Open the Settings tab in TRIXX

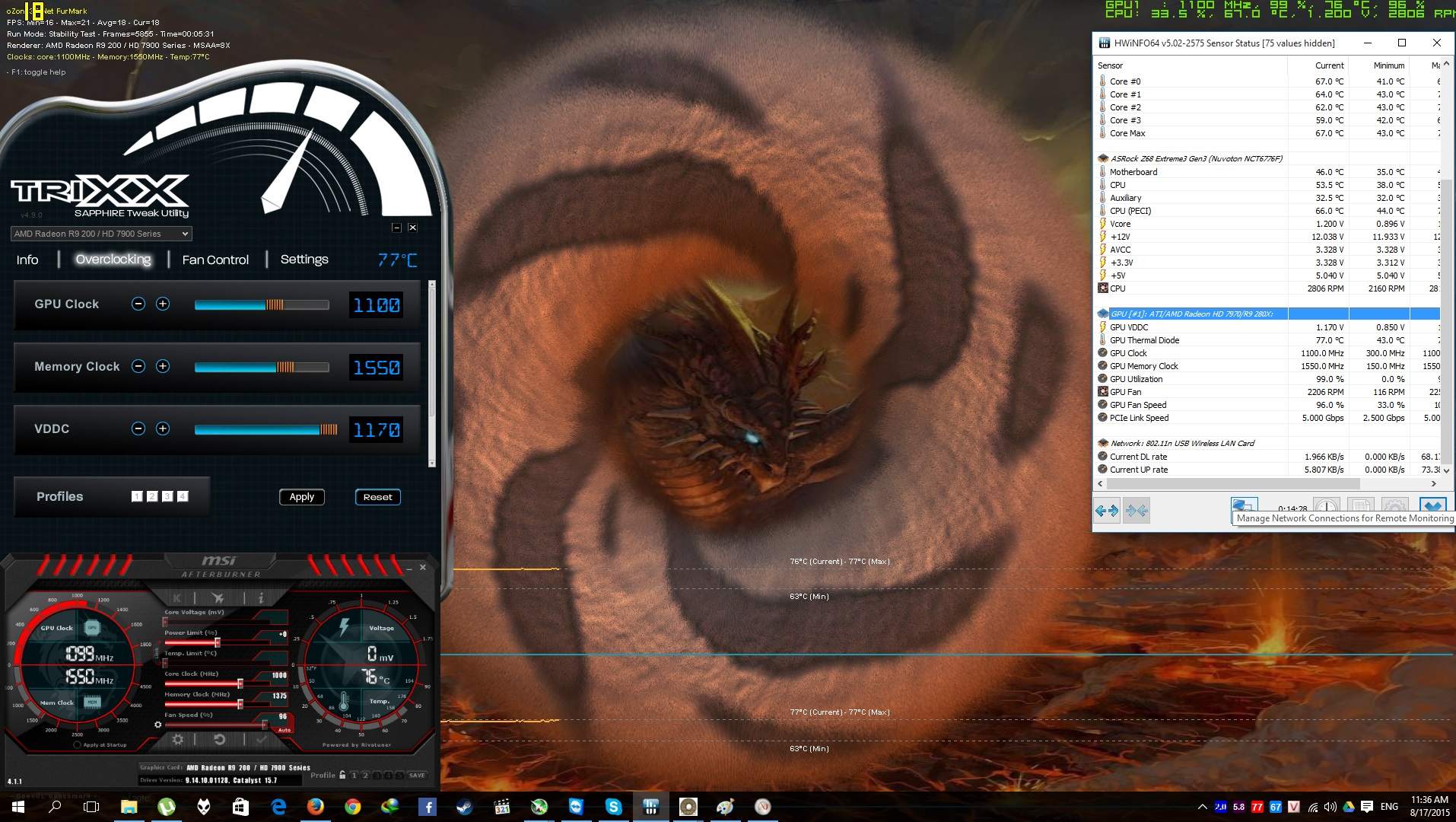point(304,260)
